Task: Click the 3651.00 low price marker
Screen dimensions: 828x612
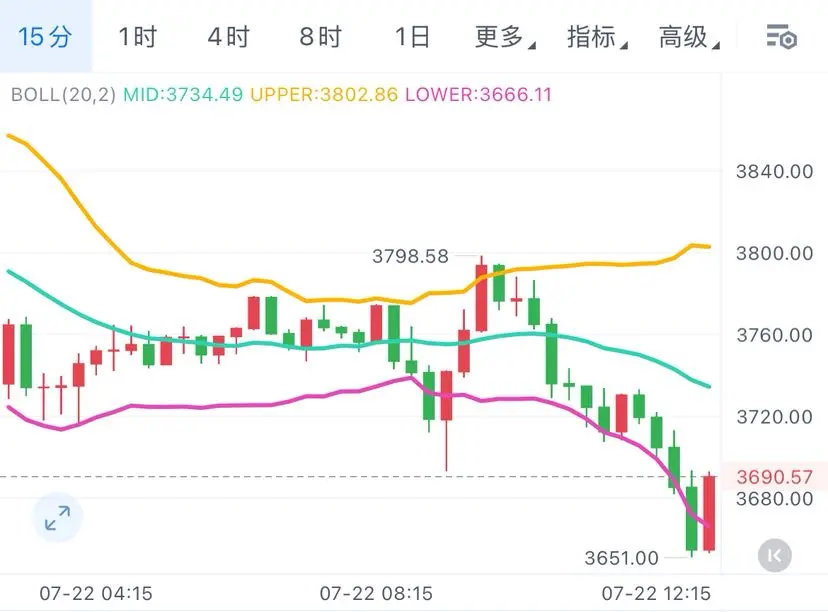Action: [622, 558]
